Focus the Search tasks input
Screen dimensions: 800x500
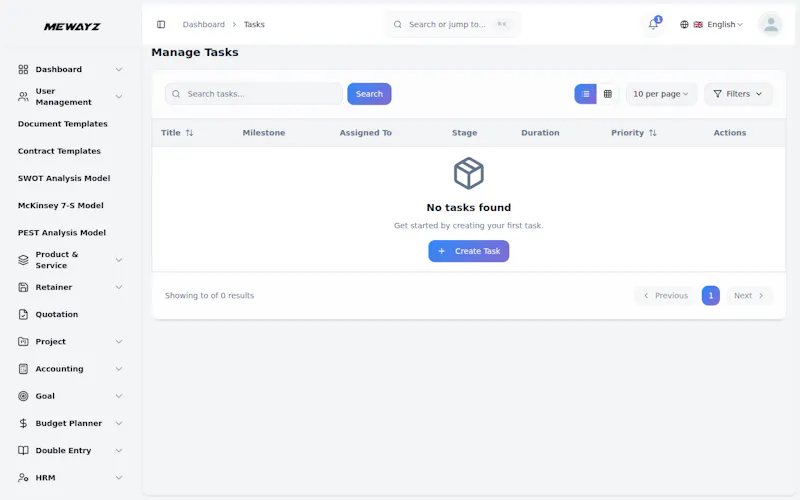point(254,94)
